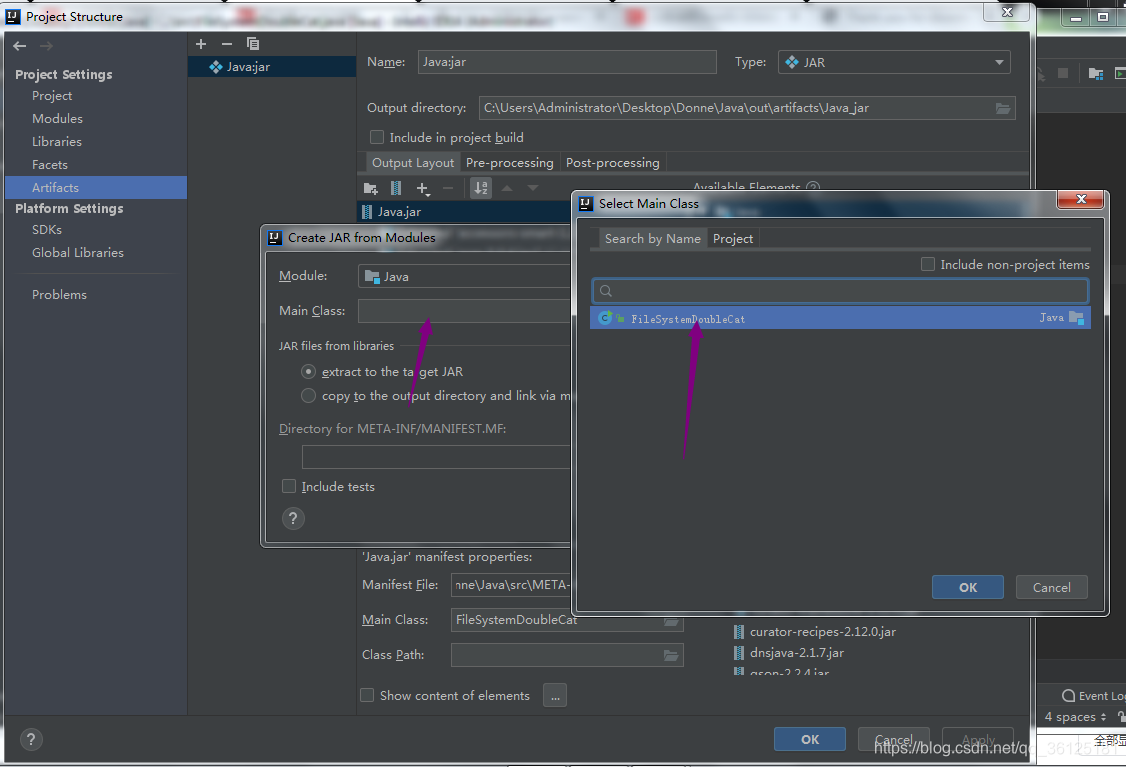Open the 4 spaces indent selector in IDE

(1075, 717)
